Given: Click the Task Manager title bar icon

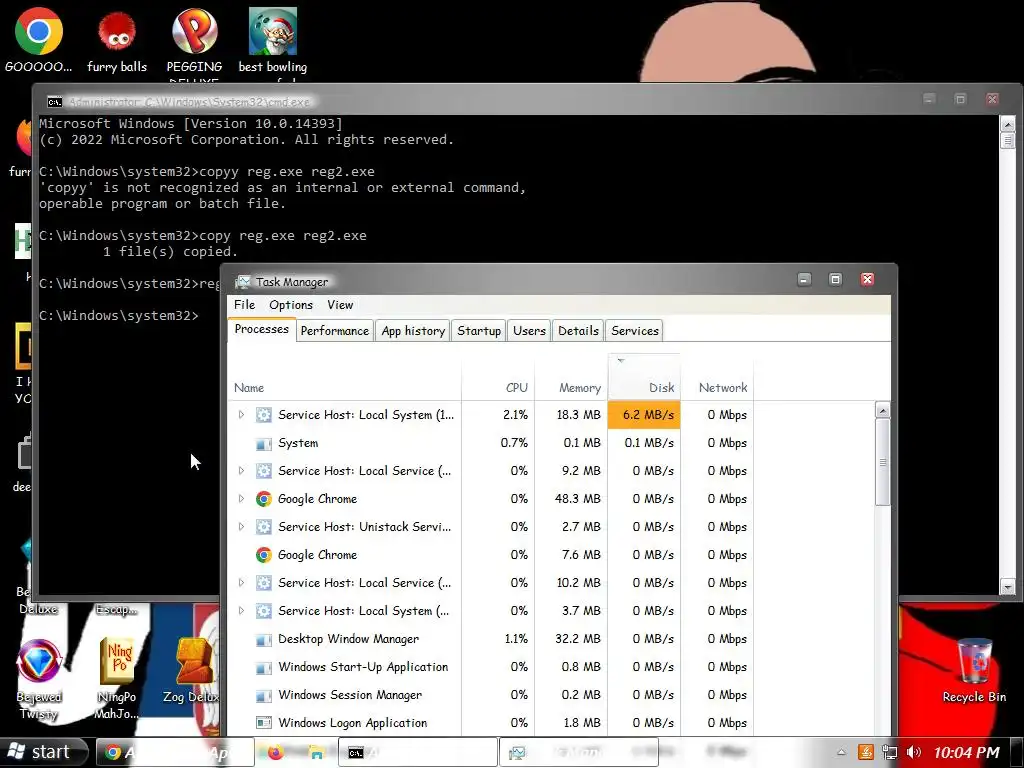Looking at the screenshot, I should click(243, 282).
